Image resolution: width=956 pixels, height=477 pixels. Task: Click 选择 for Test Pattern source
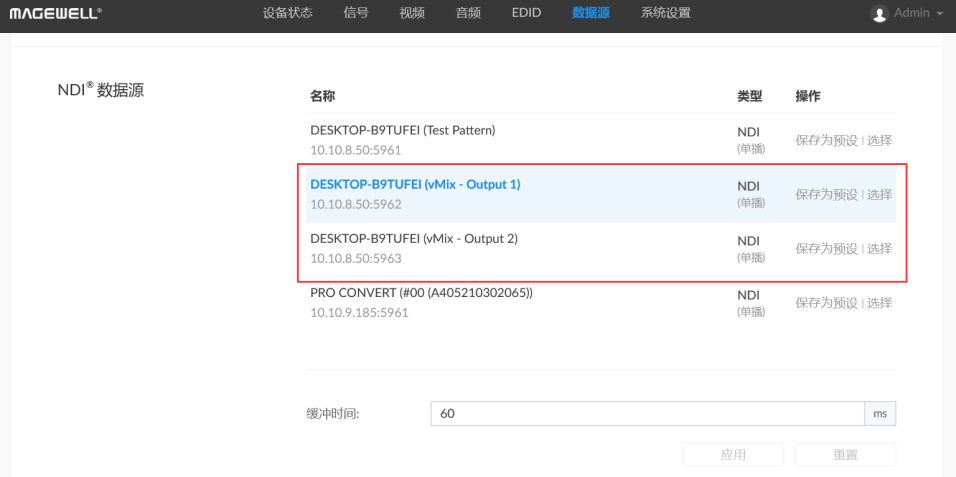880,140
